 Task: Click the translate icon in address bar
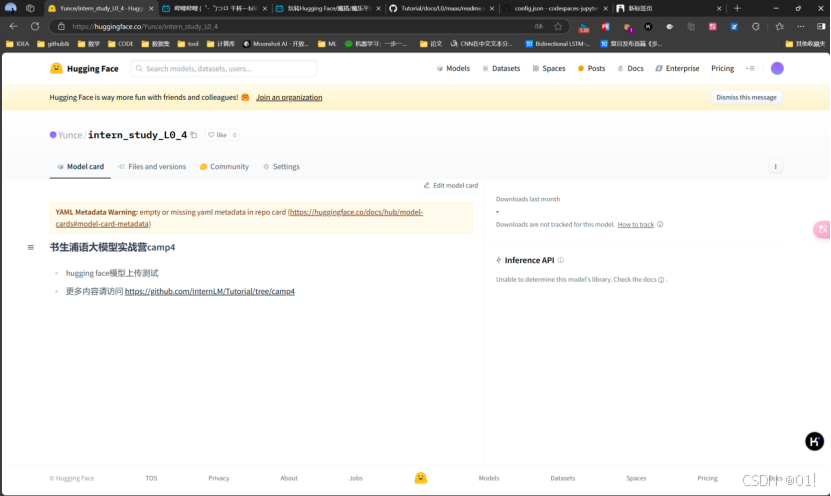[x=539, y=26]
